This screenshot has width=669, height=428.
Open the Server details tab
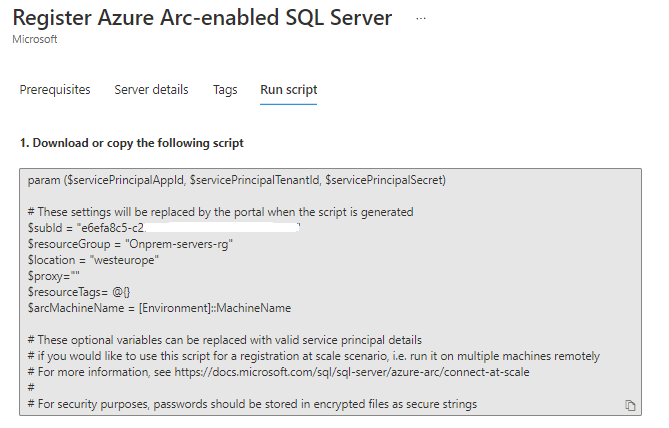tap(151, 90)
